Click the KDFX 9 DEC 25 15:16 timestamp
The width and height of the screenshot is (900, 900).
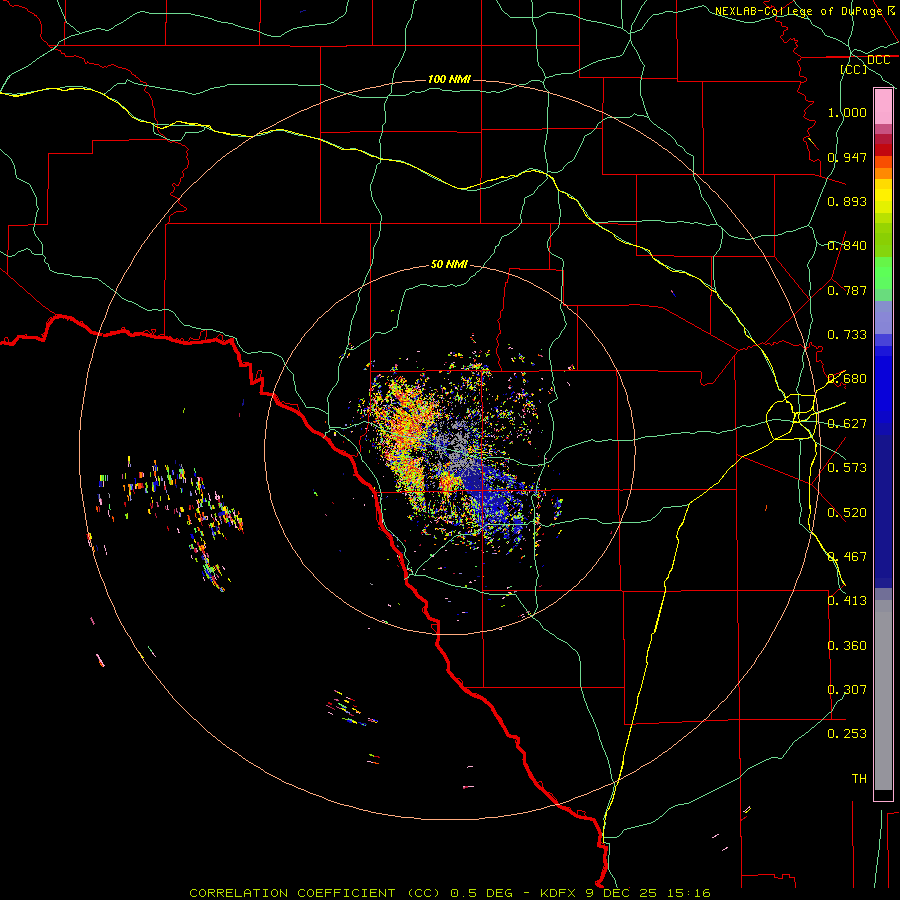(625, 893)
